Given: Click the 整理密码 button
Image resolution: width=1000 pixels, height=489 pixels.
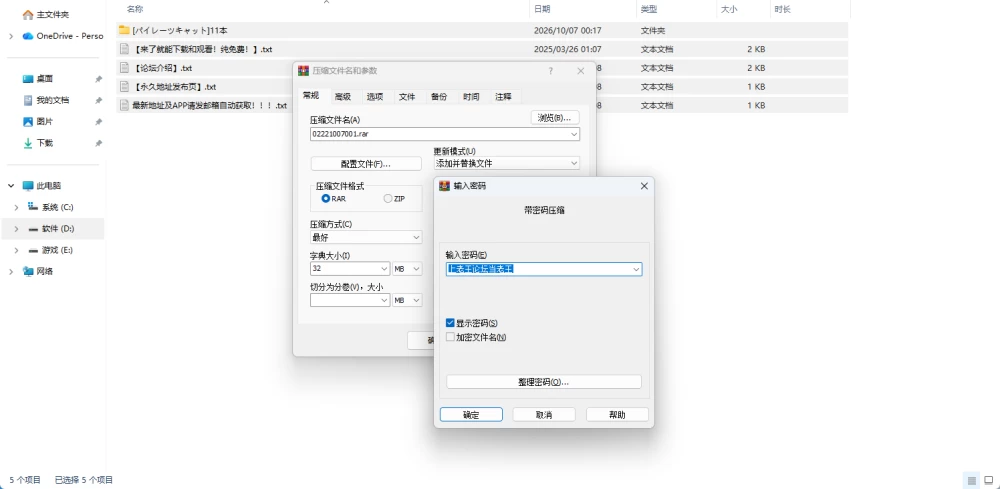Looking at the screenshot, I should click(543, 382).
